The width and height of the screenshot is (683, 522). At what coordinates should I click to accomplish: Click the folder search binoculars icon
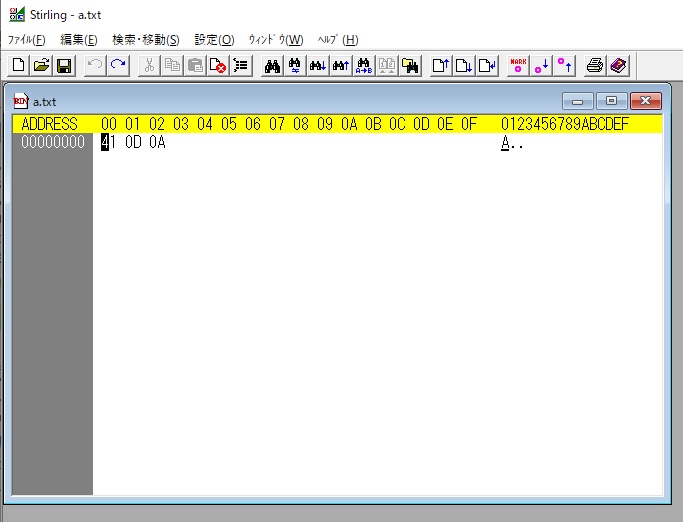[410, 66]
